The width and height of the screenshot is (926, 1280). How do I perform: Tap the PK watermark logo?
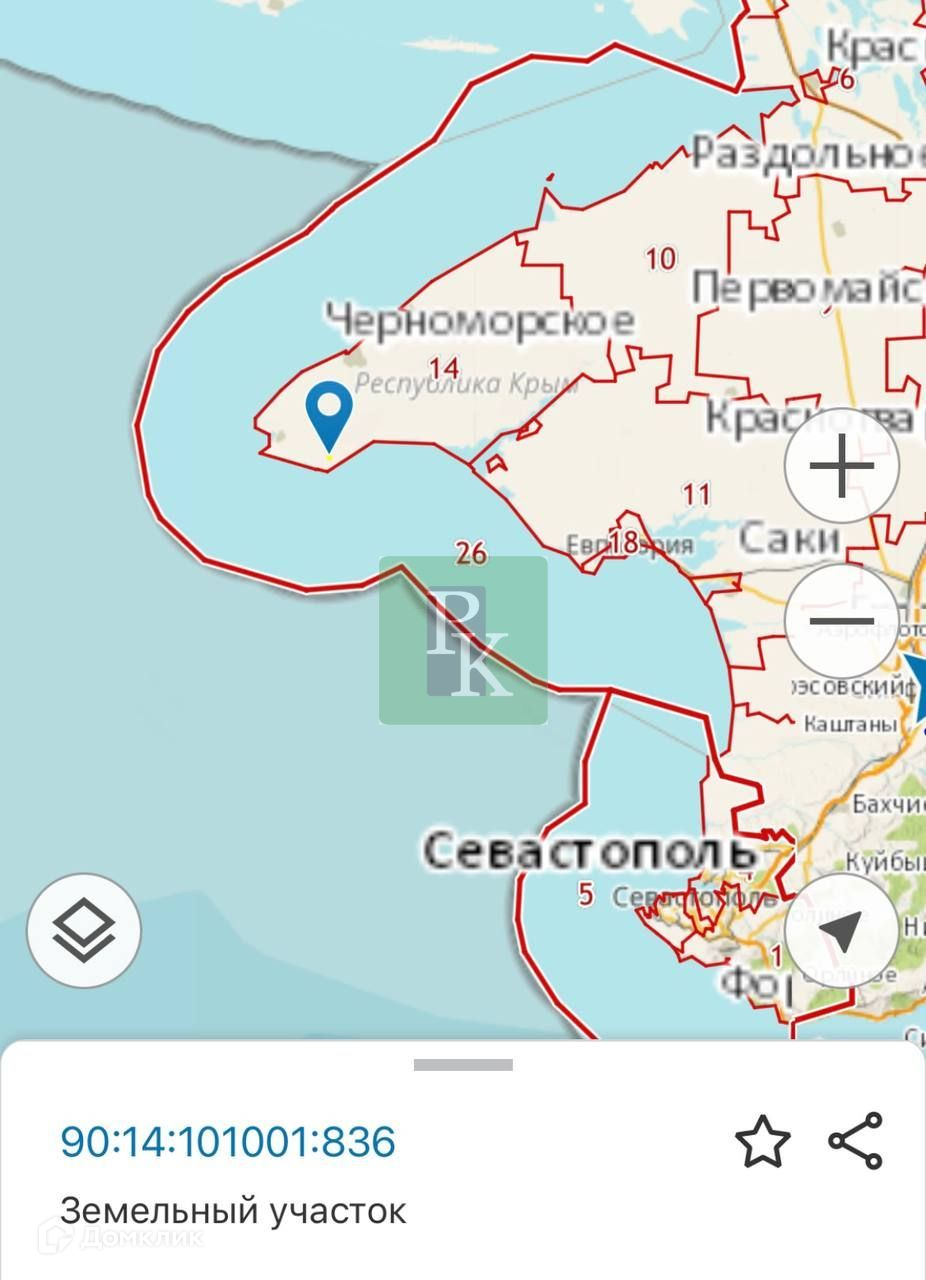click(x=463, y=640)
